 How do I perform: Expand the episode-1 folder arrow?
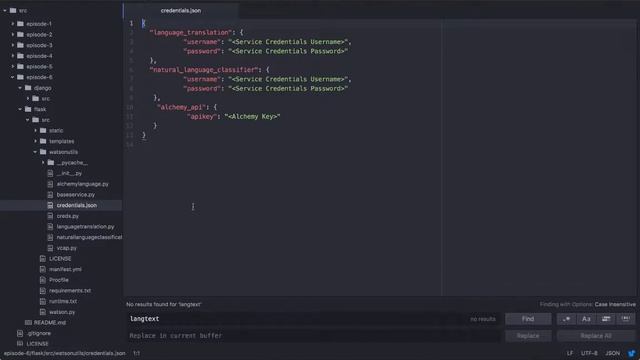pyautogui.click(x=13, y=24)
